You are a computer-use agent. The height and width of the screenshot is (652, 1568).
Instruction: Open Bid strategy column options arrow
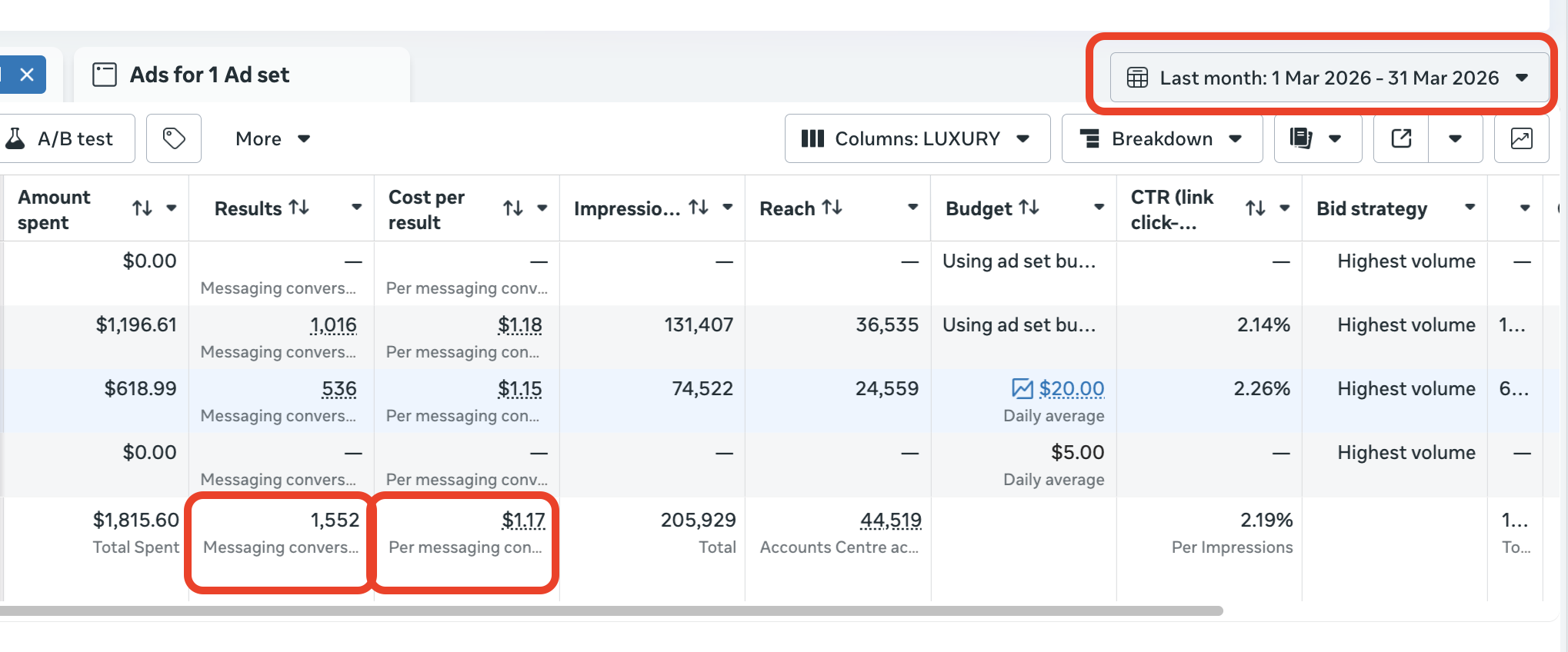point(1470,208)
